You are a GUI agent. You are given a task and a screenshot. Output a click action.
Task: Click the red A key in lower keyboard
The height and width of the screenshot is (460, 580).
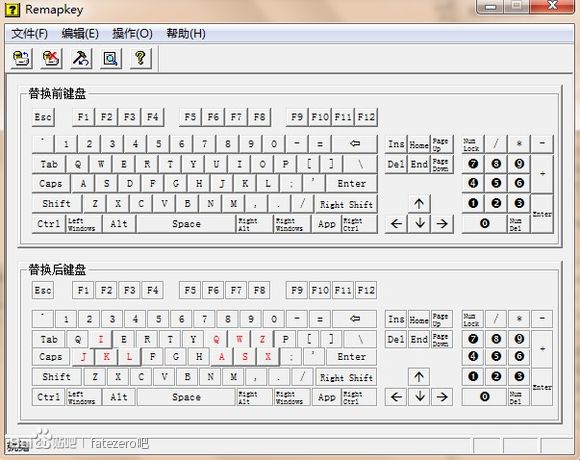pos(222,357)
